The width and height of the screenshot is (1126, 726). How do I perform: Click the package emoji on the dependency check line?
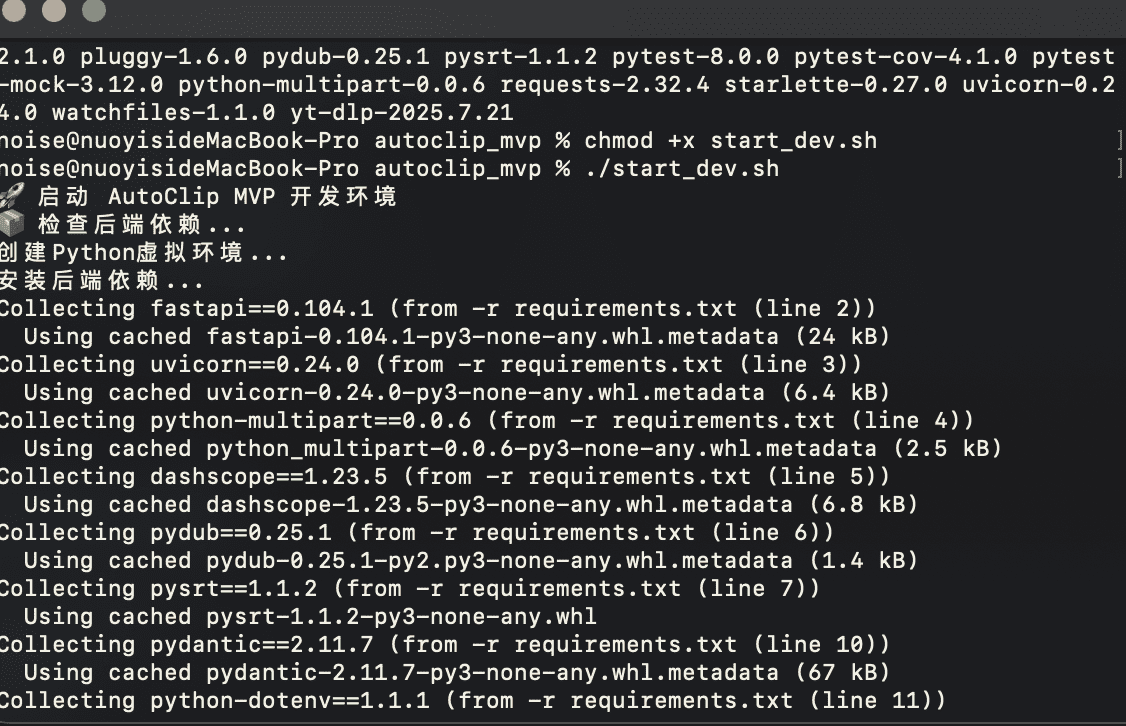[x=13, y=224]
